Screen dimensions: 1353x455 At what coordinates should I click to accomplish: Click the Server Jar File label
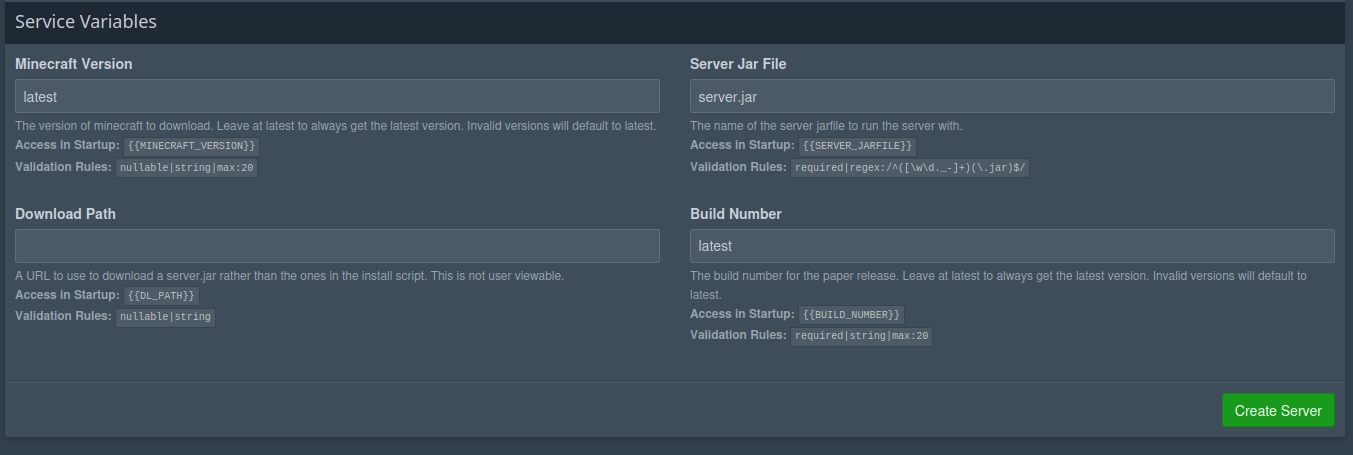point(738,64)
